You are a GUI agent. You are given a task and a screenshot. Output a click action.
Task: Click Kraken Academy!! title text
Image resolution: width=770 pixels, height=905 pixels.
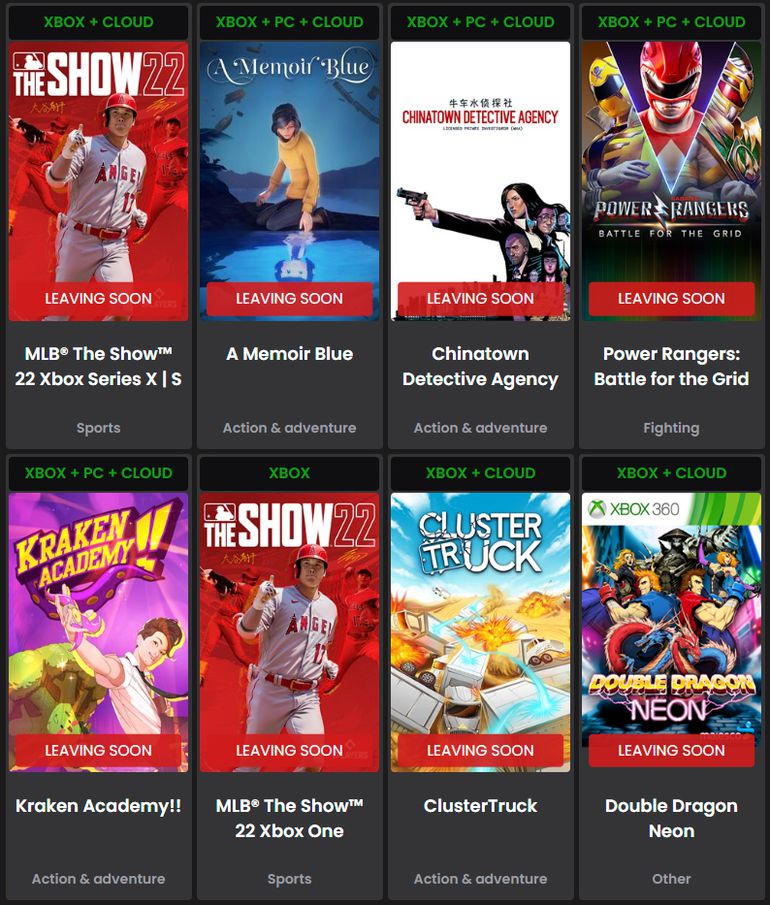coord(98,806)
